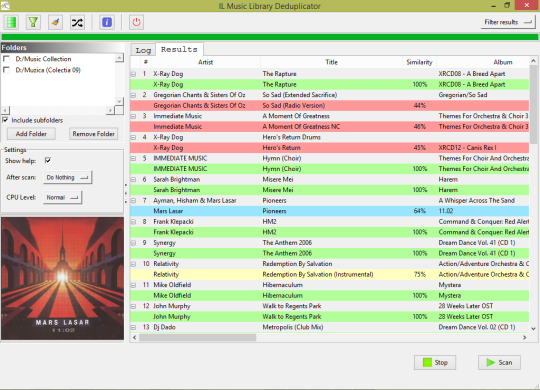
Task: Collapse group 9 Synergy
Action: click(134, 243)
